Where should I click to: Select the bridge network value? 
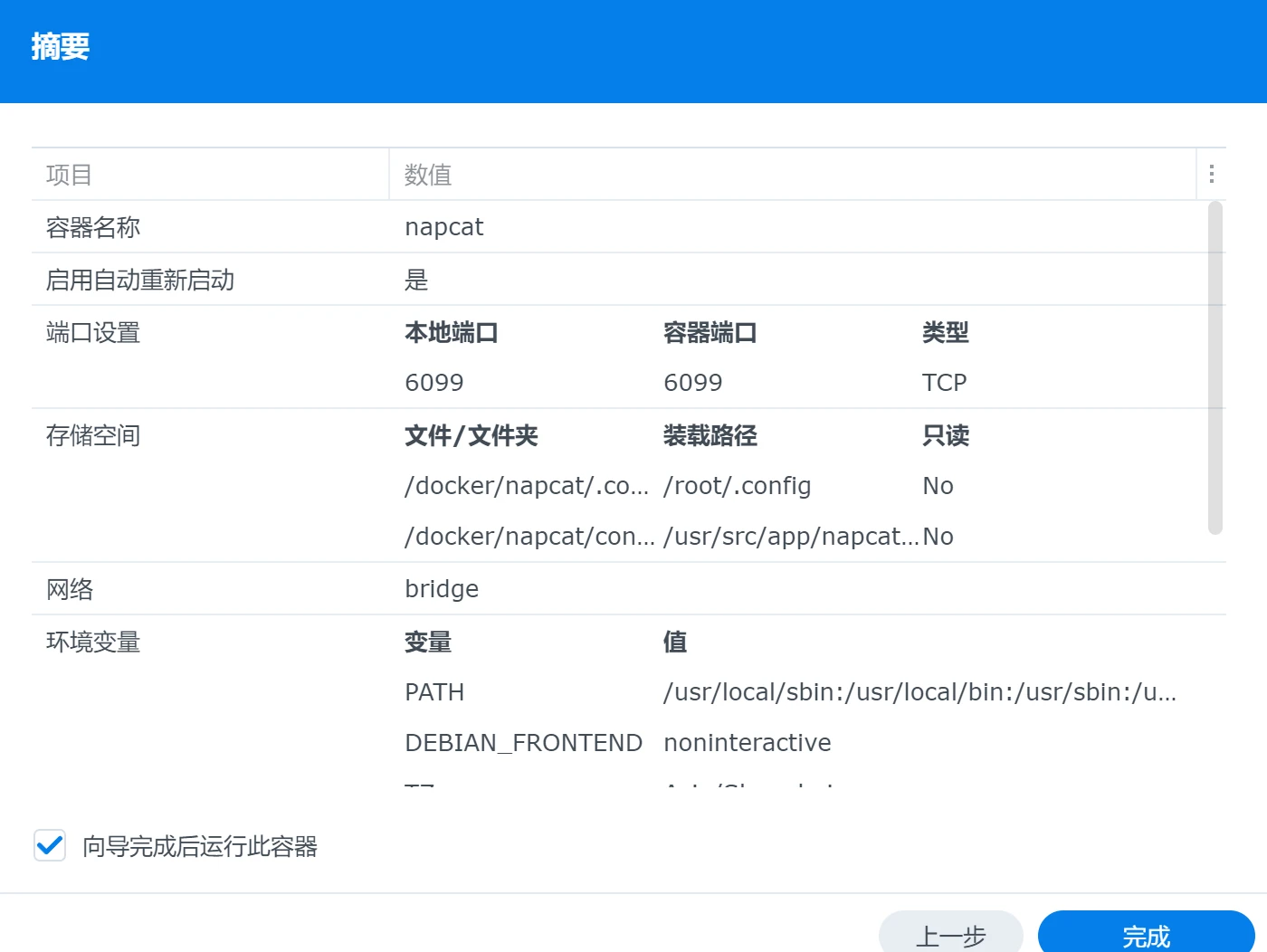click(x=441, y=588)
